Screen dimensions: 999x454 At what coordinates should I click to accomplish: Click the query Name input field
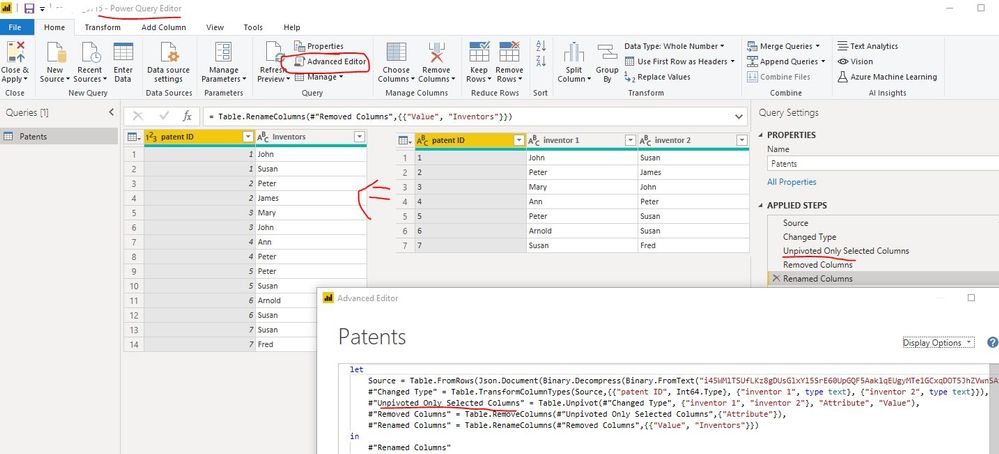[883, 164]
